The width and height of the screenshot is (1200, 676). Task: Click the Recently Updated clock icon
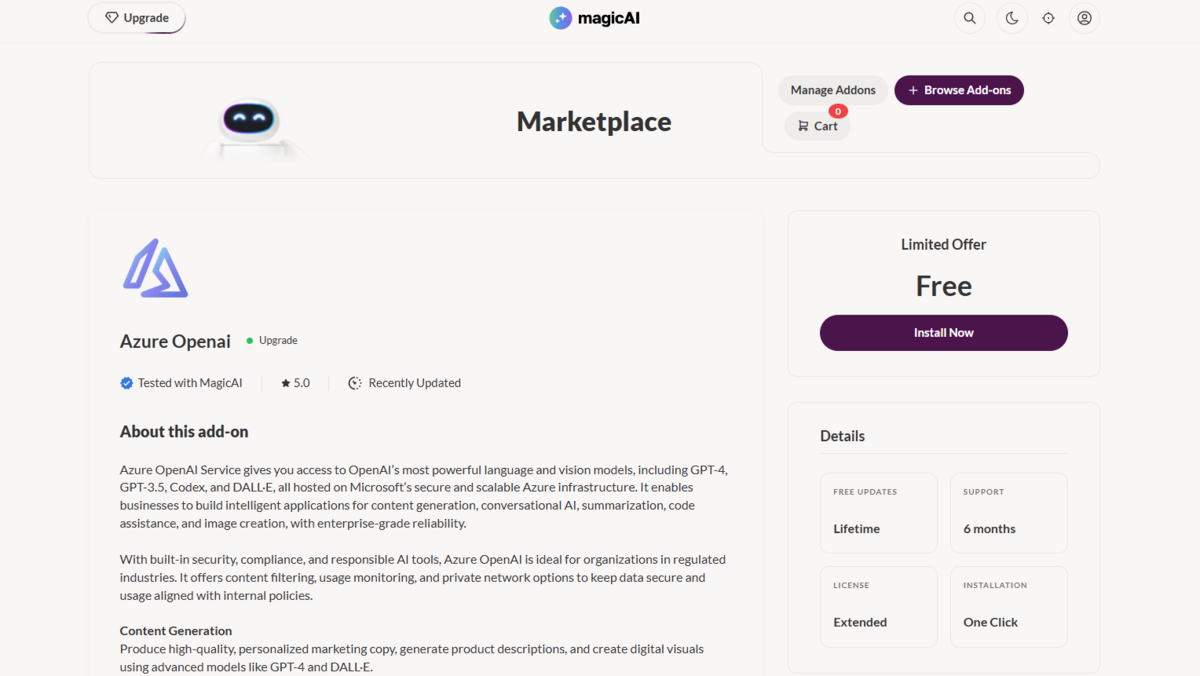pyautogui.click(x=354, y=383)
